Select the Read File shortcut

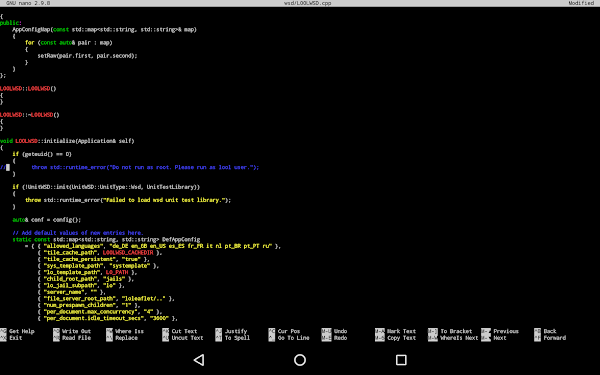pyautogui.click(x=77, y=338)
